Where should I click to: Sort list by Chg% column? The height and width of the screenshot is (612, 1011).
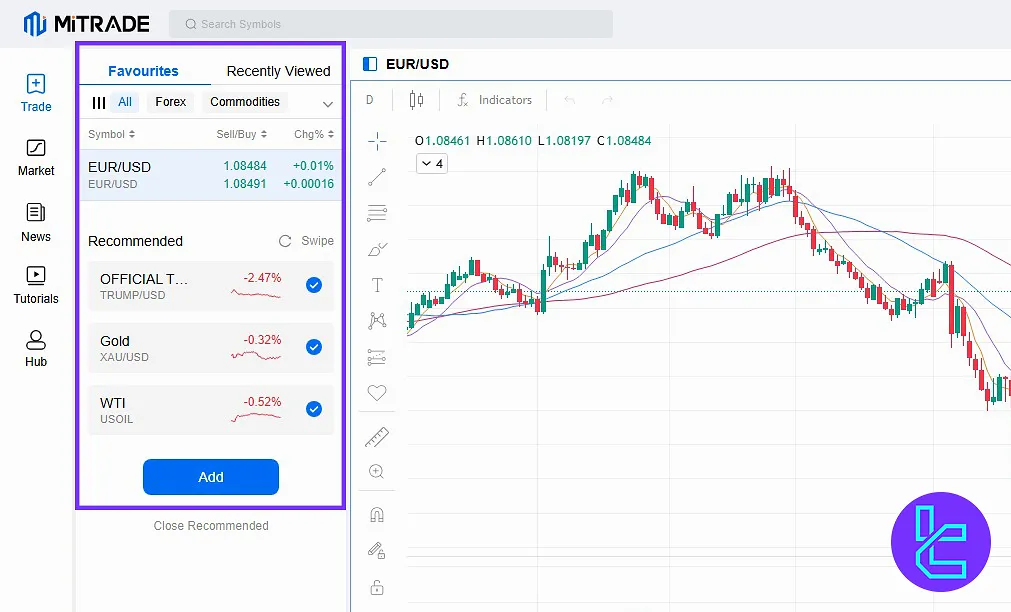[x=314, y=134]
